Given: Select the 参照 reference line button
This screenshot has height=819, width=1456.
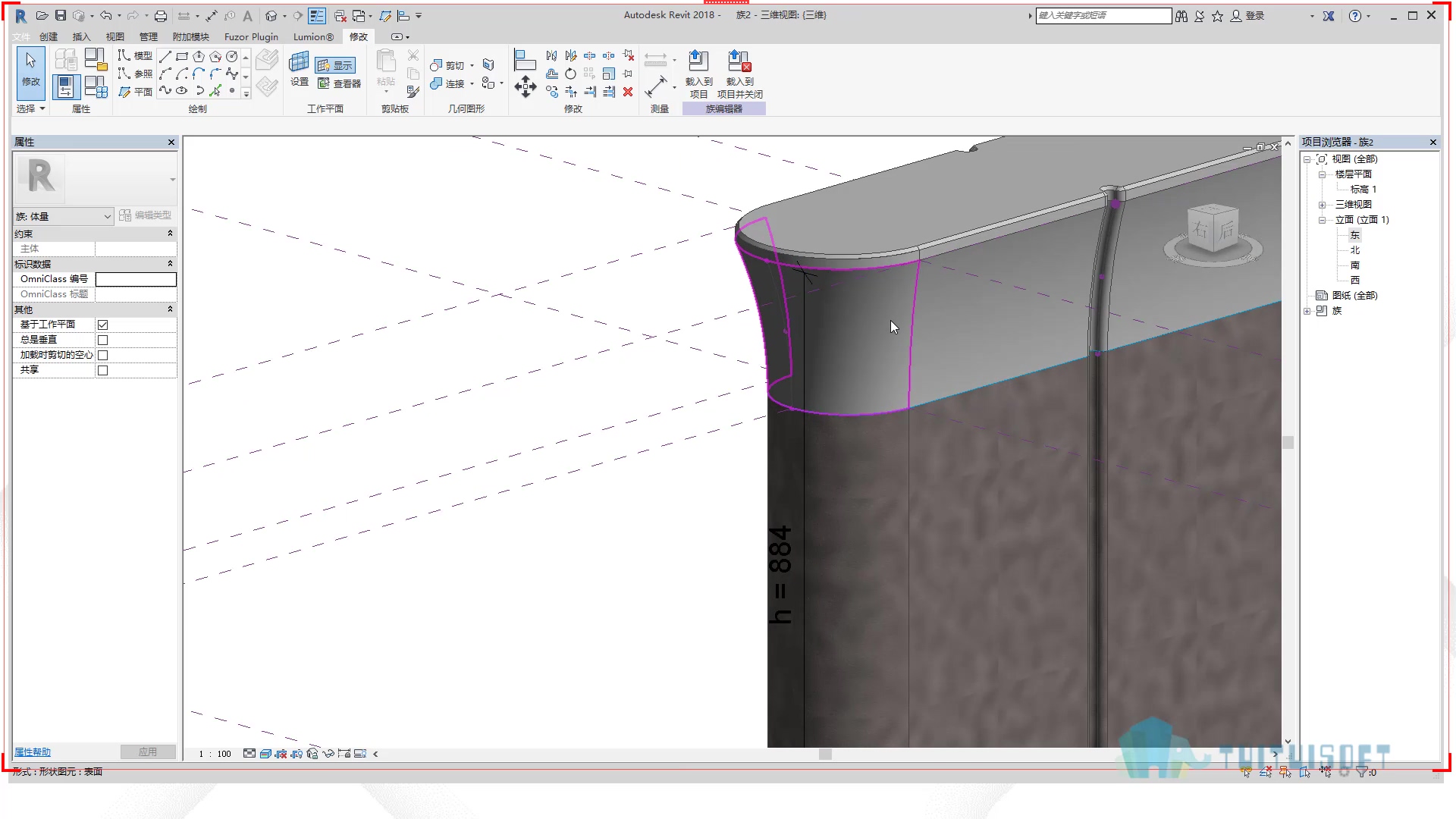Looking at the screenshot, I should tap(135, 74).
